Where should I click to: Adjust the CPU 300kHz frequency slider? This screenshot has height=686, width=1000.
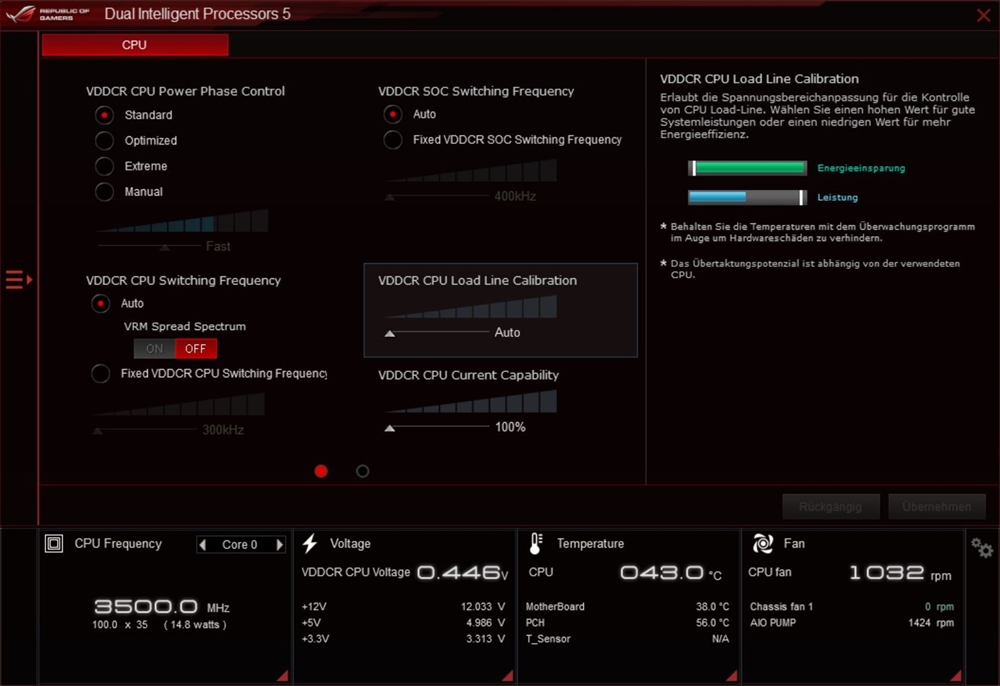[x=98, y=432]
